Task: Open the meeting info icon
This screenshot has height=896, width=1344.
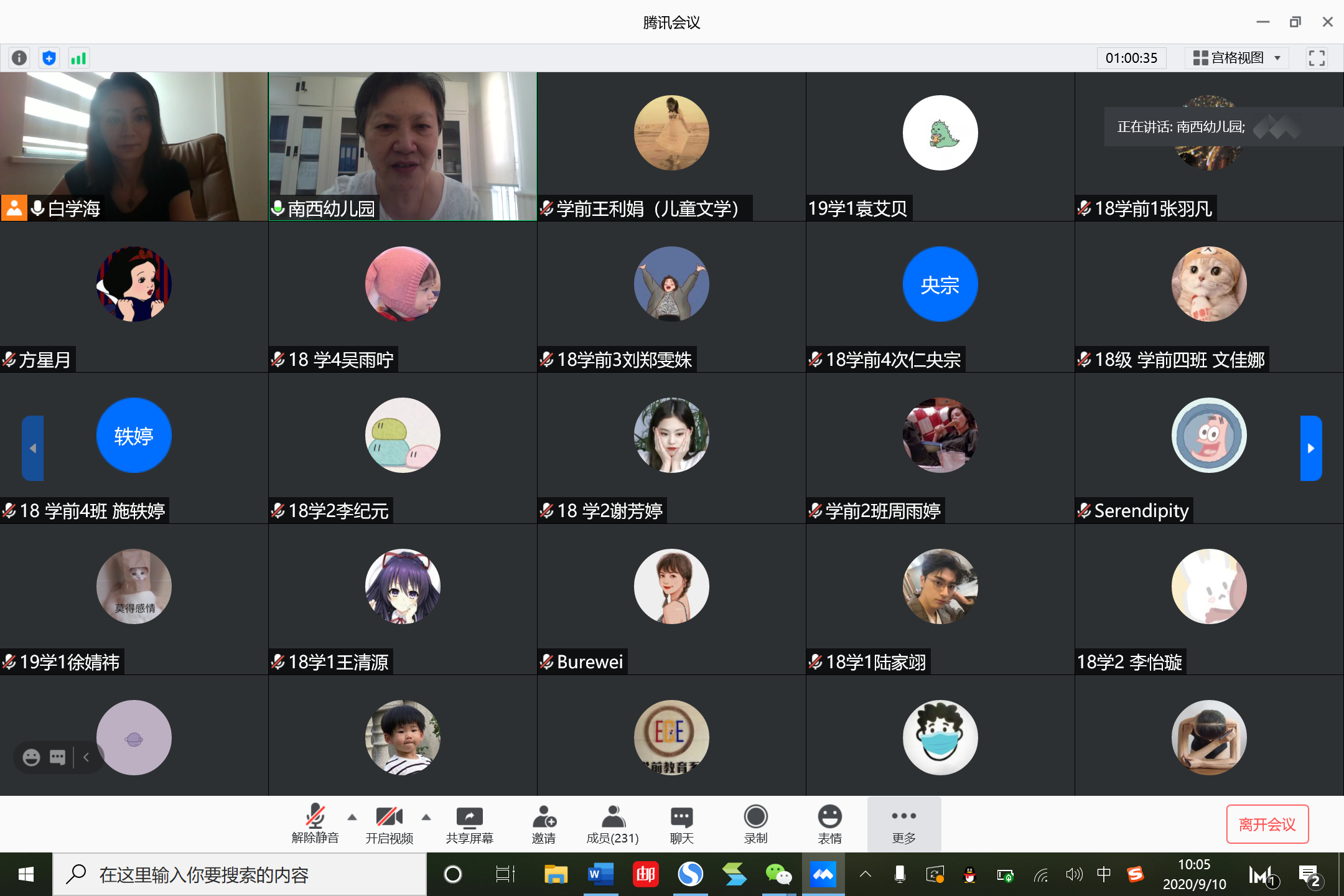Action: [19, 58]
